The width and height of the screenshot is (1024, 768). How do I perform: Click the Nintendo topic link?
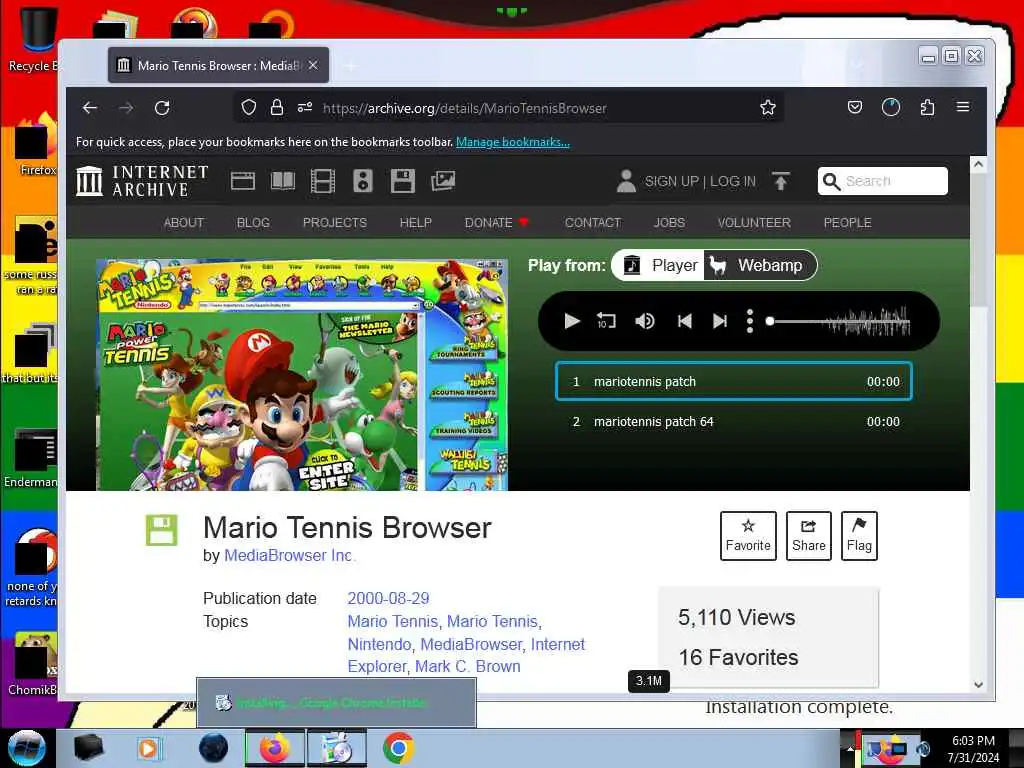pos(379,644)
